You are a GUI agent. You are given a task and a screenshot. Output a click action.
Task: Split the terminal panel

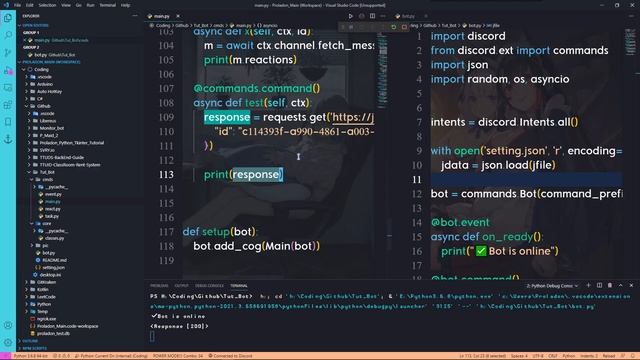pyautogui.click(x=599, y=285)
